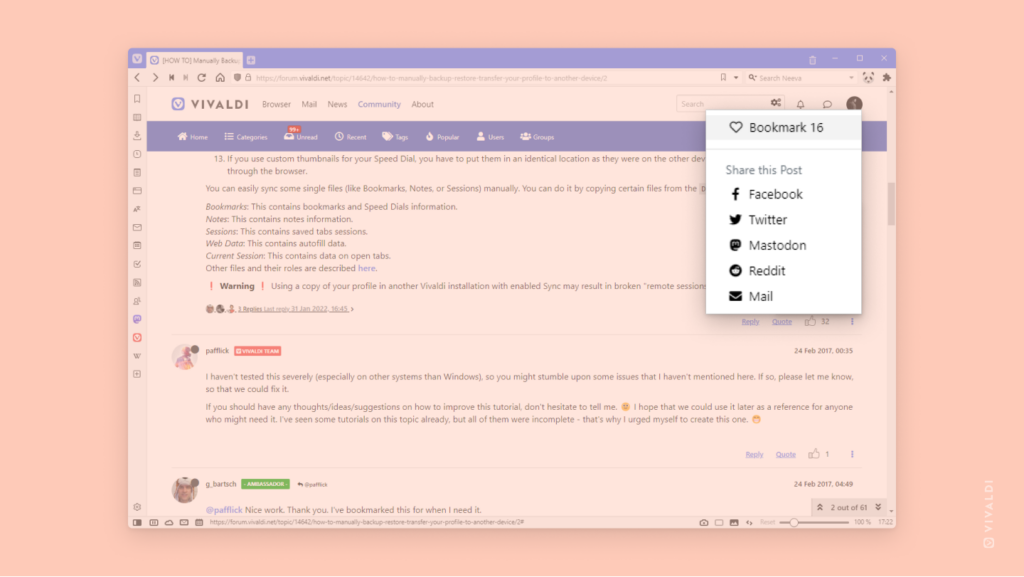Viewport: 1024px width, 577px height.
Task: Click the rewind navigation button
Action: coord(172,78)
